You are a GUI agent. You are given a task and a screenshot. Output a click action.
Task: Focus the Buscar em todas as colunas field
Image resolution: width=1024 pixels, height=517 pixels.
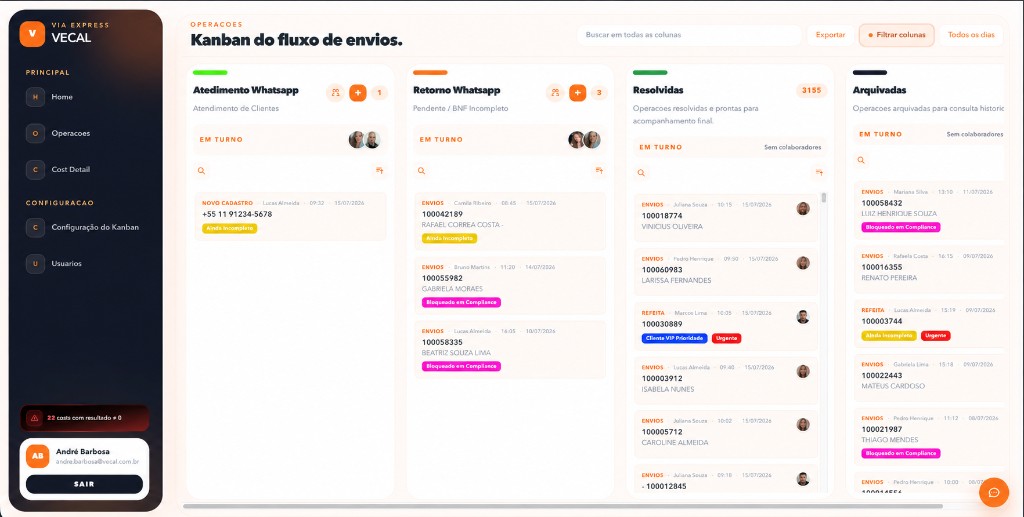click(x=689, y=35)
